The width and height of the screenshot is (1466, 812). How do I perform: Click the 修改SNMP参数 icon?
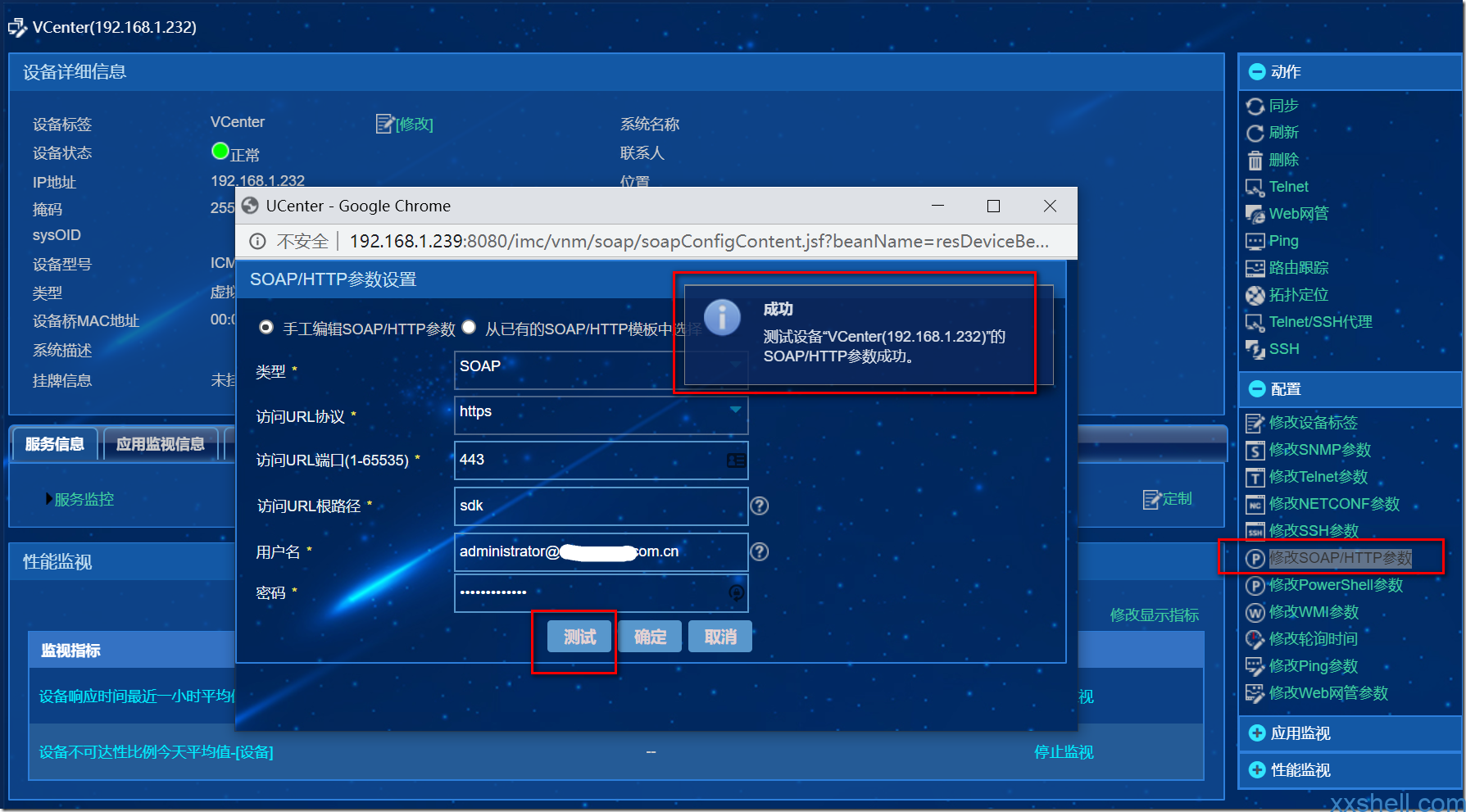pyautogui.click(x=1255, y=451)
